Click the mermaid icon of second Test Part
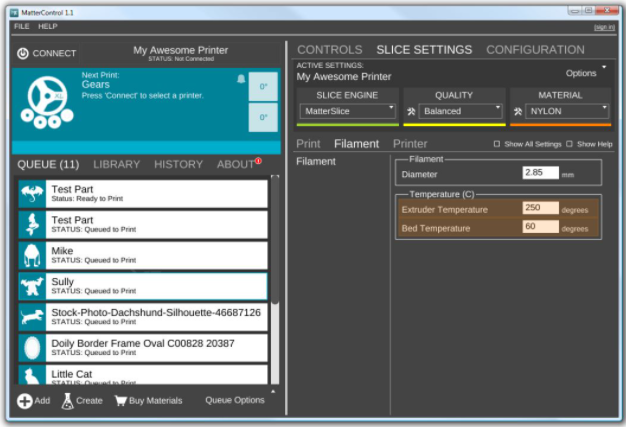This screenshot has height=427, width=626. (32, 225)
